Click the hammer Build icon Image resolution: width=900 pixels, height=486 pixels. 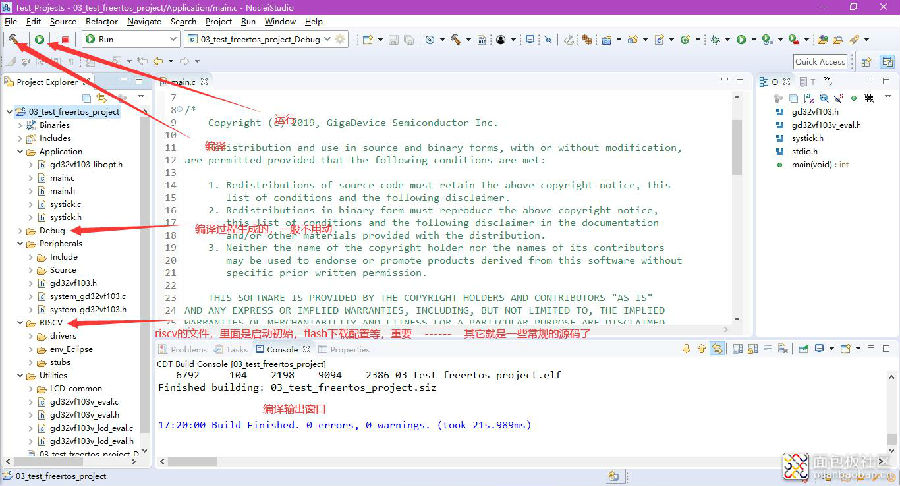pos(15,39)
